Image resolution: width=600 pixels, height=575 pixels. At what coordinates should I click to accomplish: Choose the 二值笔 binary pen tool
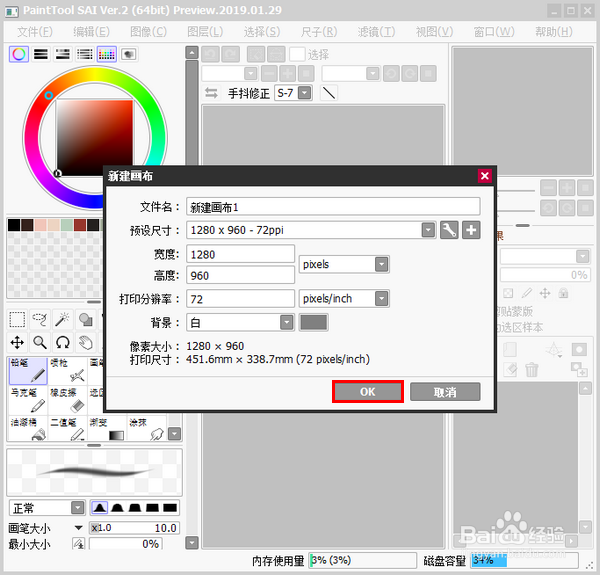tap(68, 428)
